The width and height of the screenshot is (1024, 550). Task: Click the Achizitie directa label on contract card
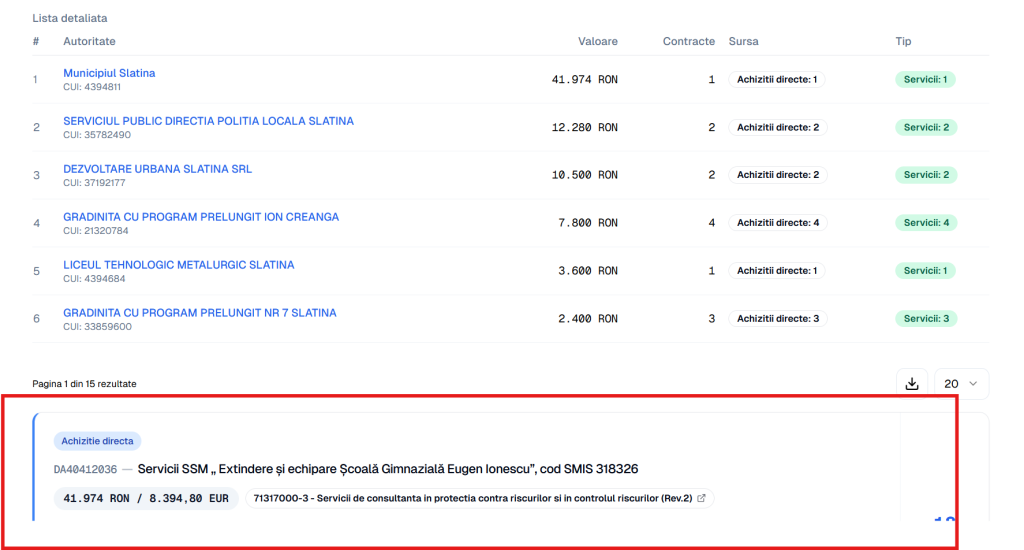[x=97, y=441]
